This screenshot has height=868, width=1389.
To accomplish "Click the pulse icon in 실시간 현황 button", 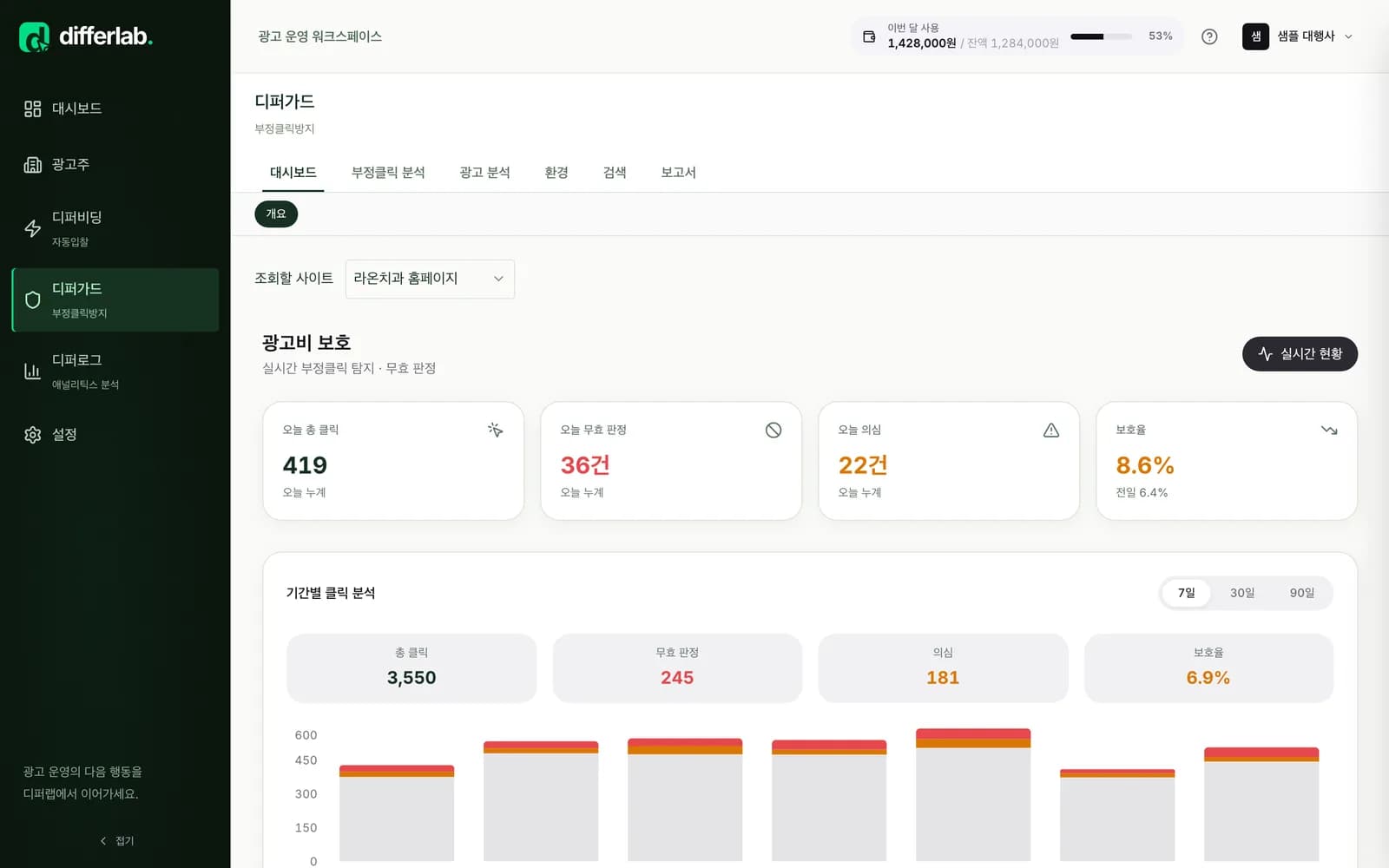I will (1266, 354).
